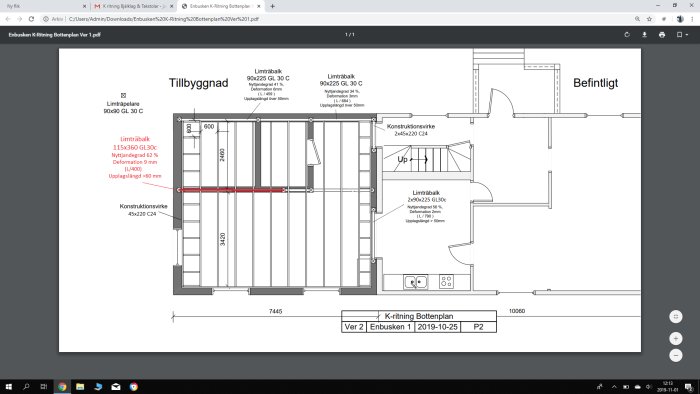Zoom in on the PDF

(675, 339)
